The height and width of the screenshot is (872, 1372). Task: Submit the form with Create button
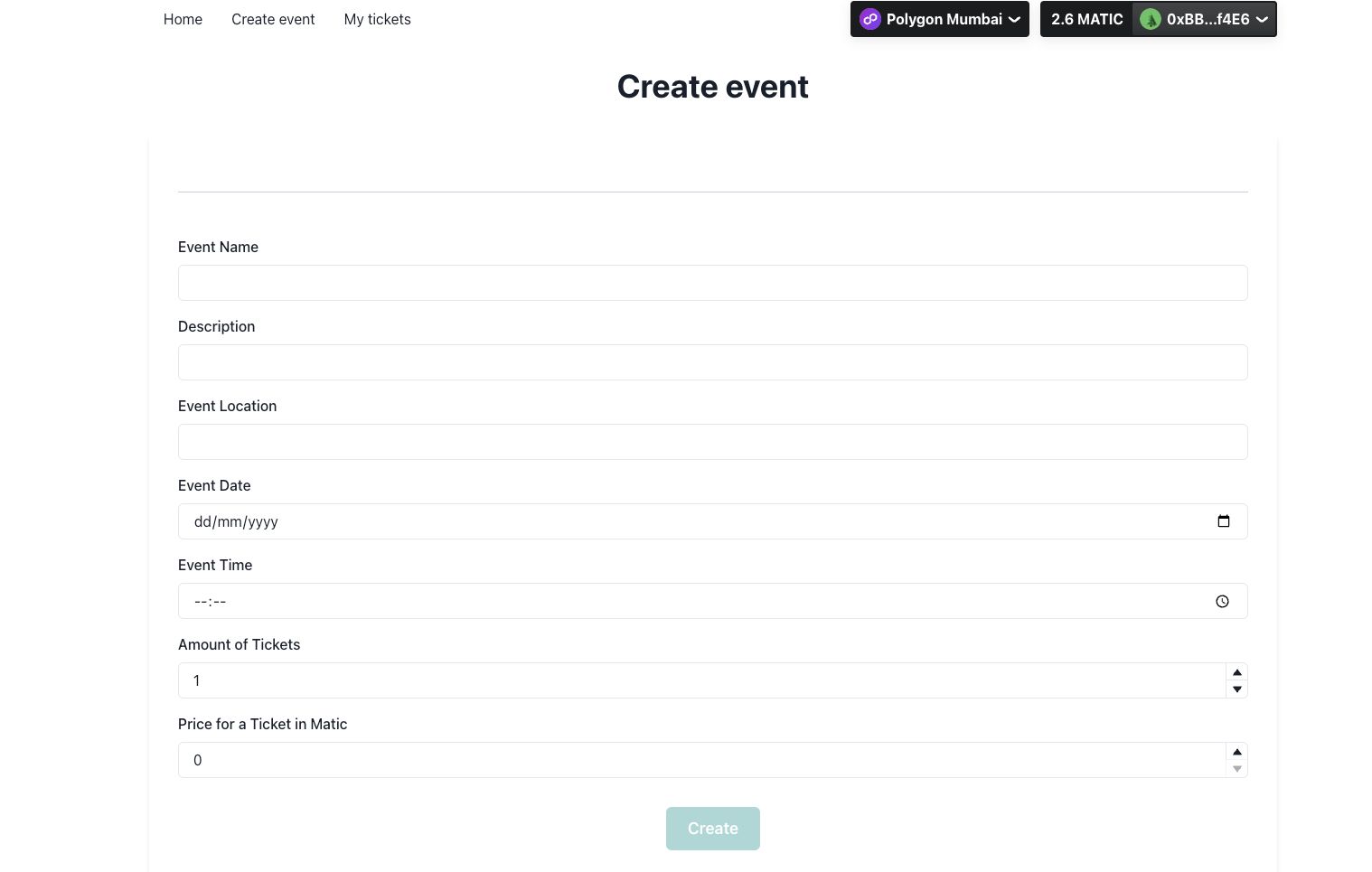(712, 829)
